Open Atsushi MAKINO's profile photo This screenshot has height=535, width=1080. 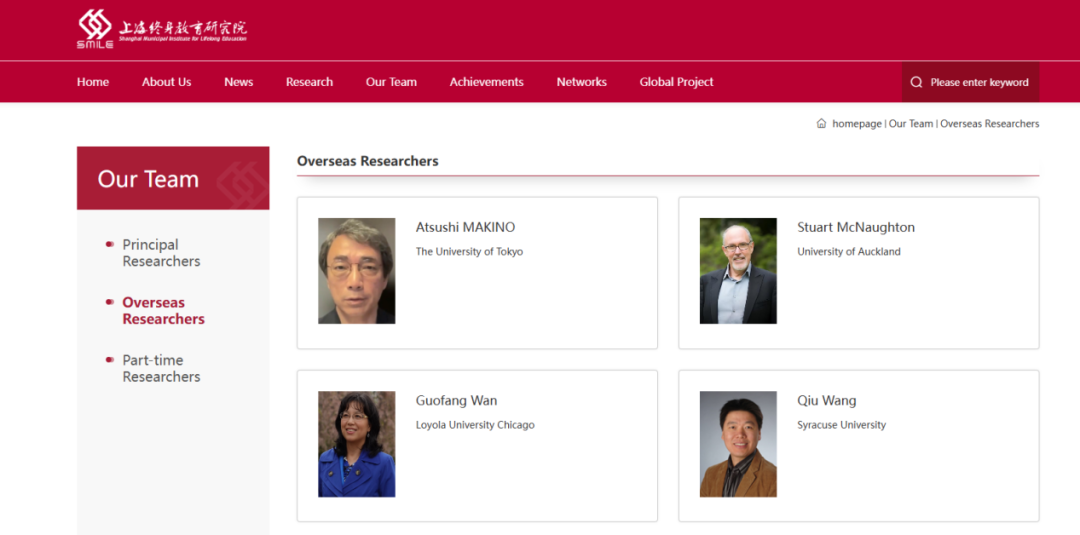point(357,271)
